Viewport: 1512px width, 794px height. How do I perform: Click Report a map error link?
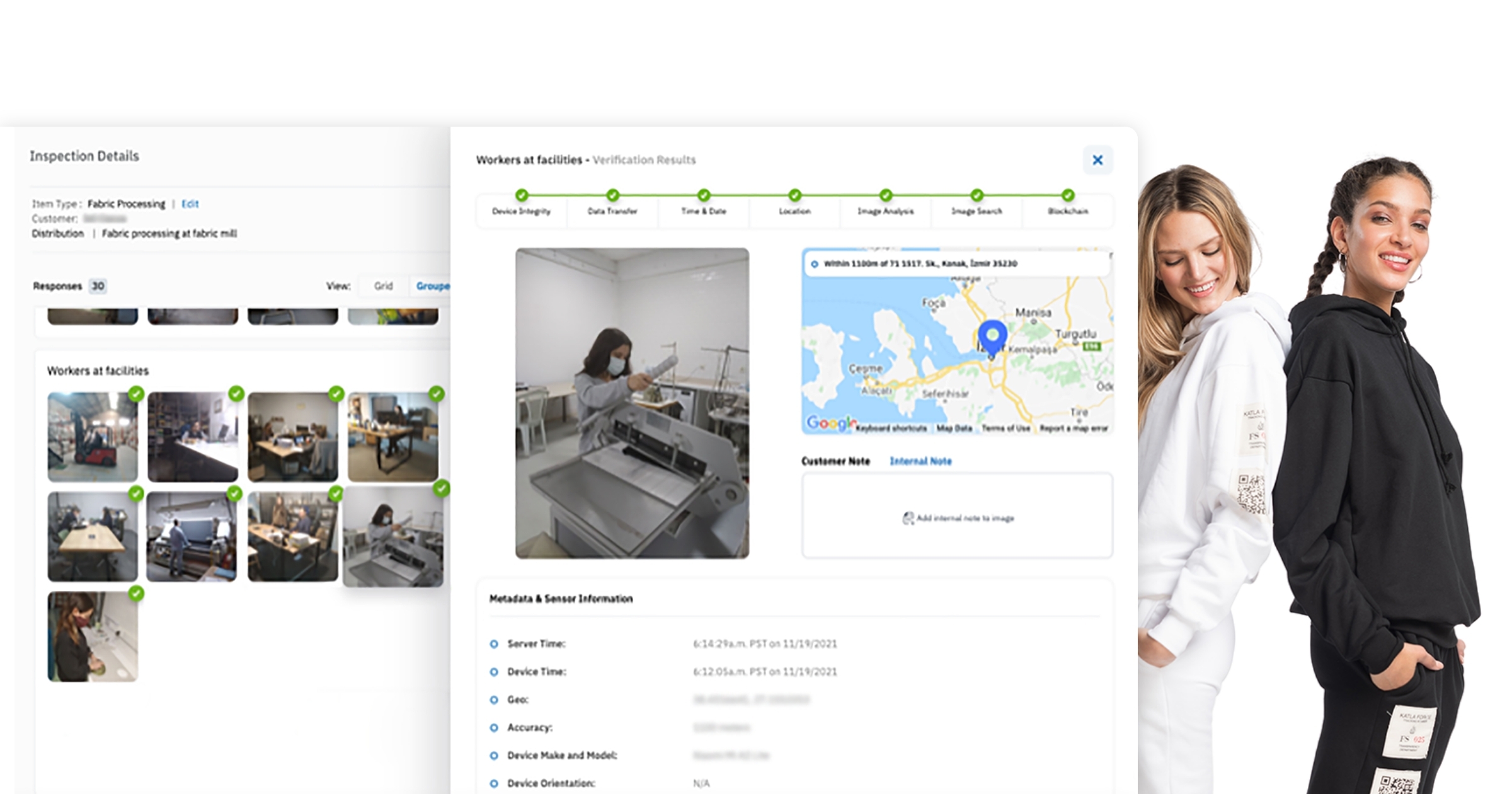(x=1074, y=429)
